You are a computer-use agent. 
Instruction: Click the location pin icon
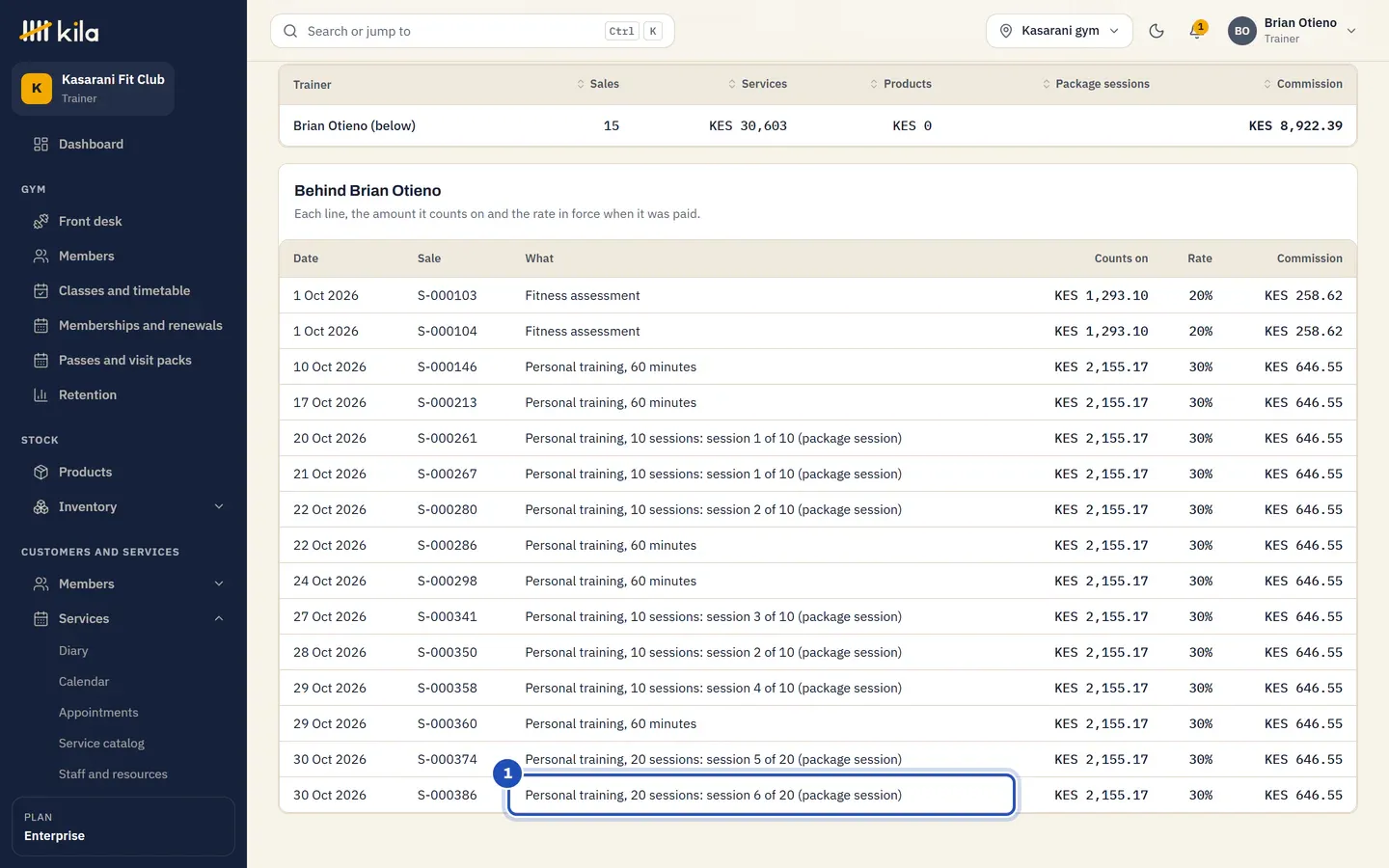(x=1005, y=31)
